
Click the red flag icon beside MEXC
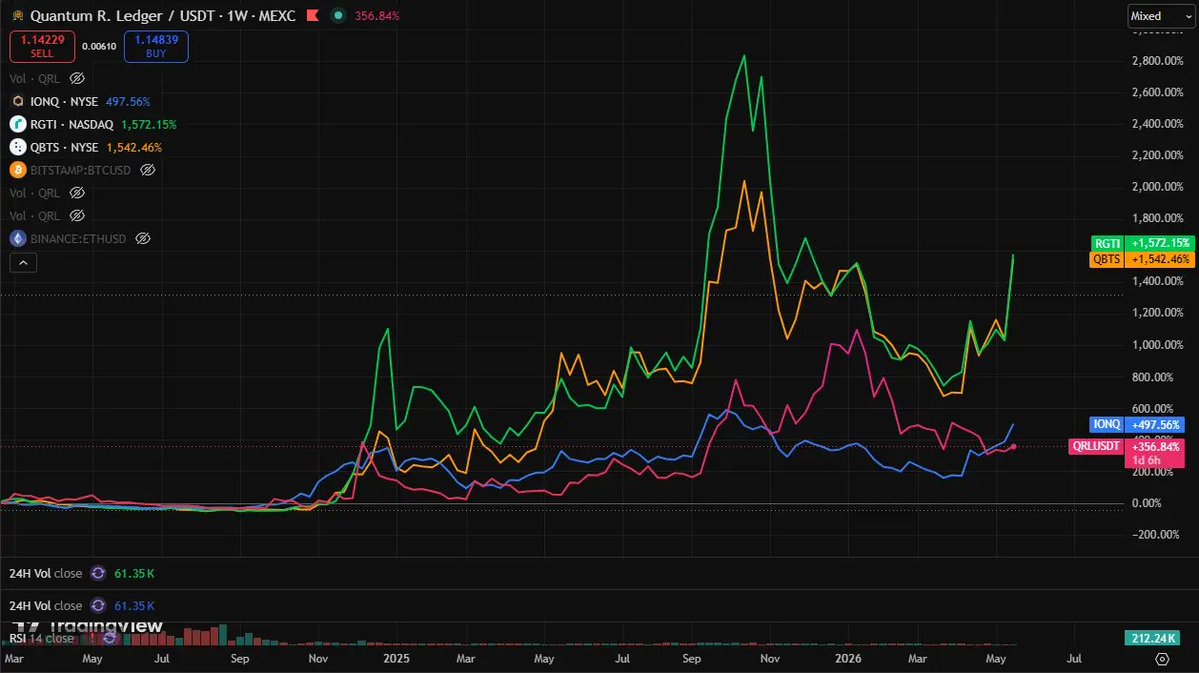[312, 15]
